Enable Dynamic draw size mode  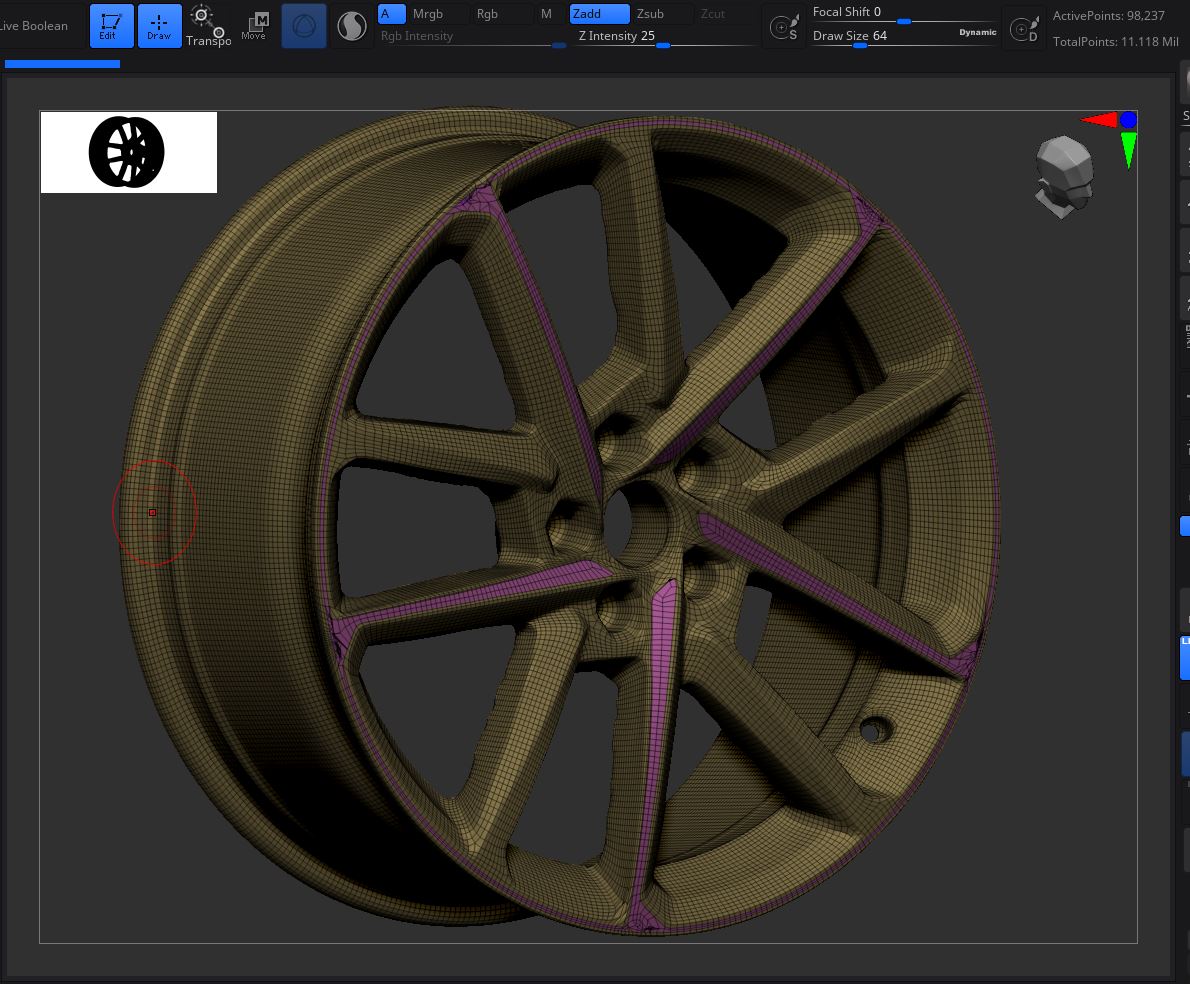coord(977,31)
